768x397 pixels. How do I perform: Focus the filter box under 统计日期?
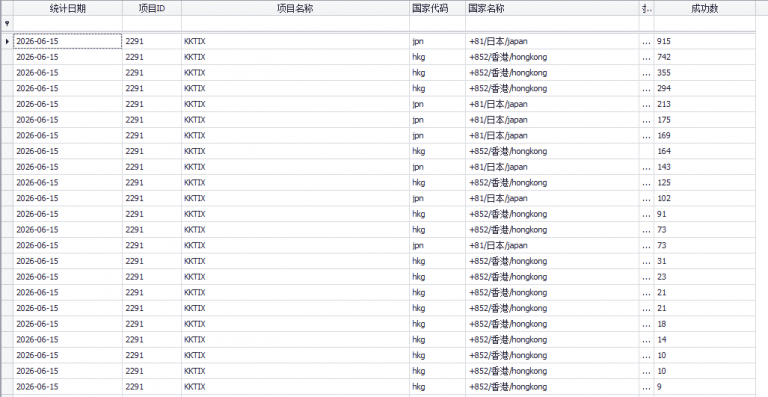(68, 23)
